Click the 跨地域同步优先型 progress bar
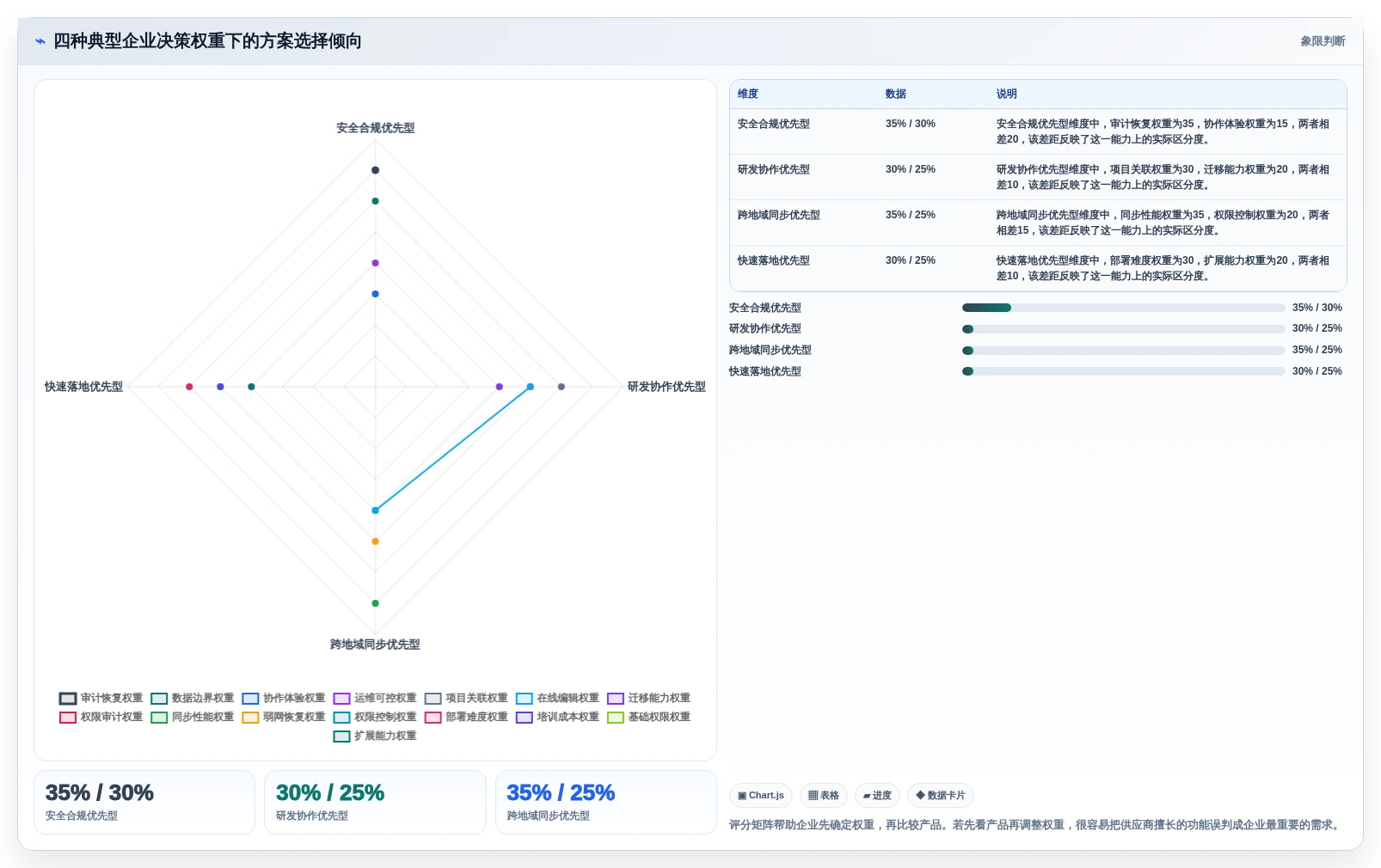Viewport: 1381px width, 868px height. coord(1123,351)
